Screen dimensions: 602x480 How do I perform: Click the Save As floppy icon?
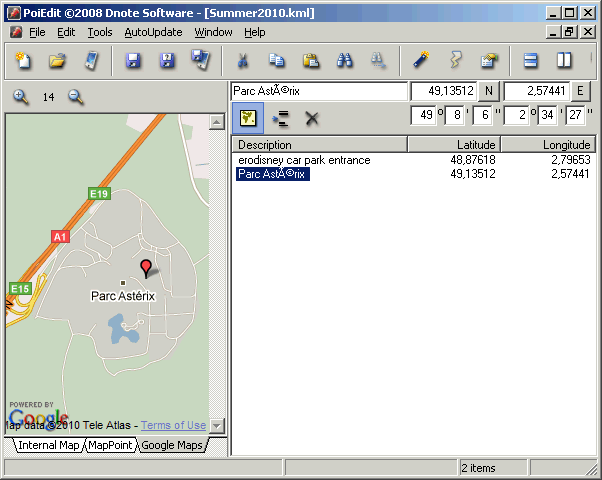click(167, 61)
